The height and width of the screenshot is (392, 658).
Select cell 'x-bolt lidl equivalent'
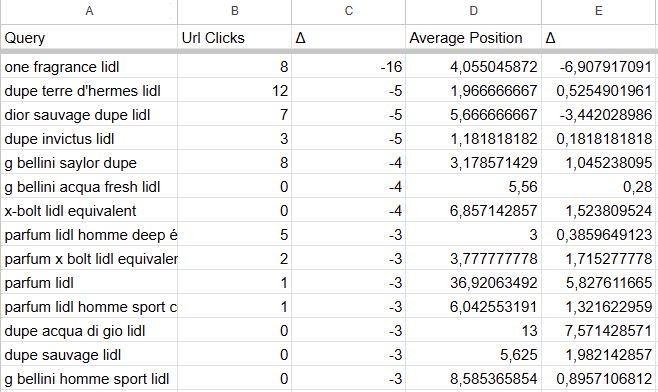click(x=89, y=210)
